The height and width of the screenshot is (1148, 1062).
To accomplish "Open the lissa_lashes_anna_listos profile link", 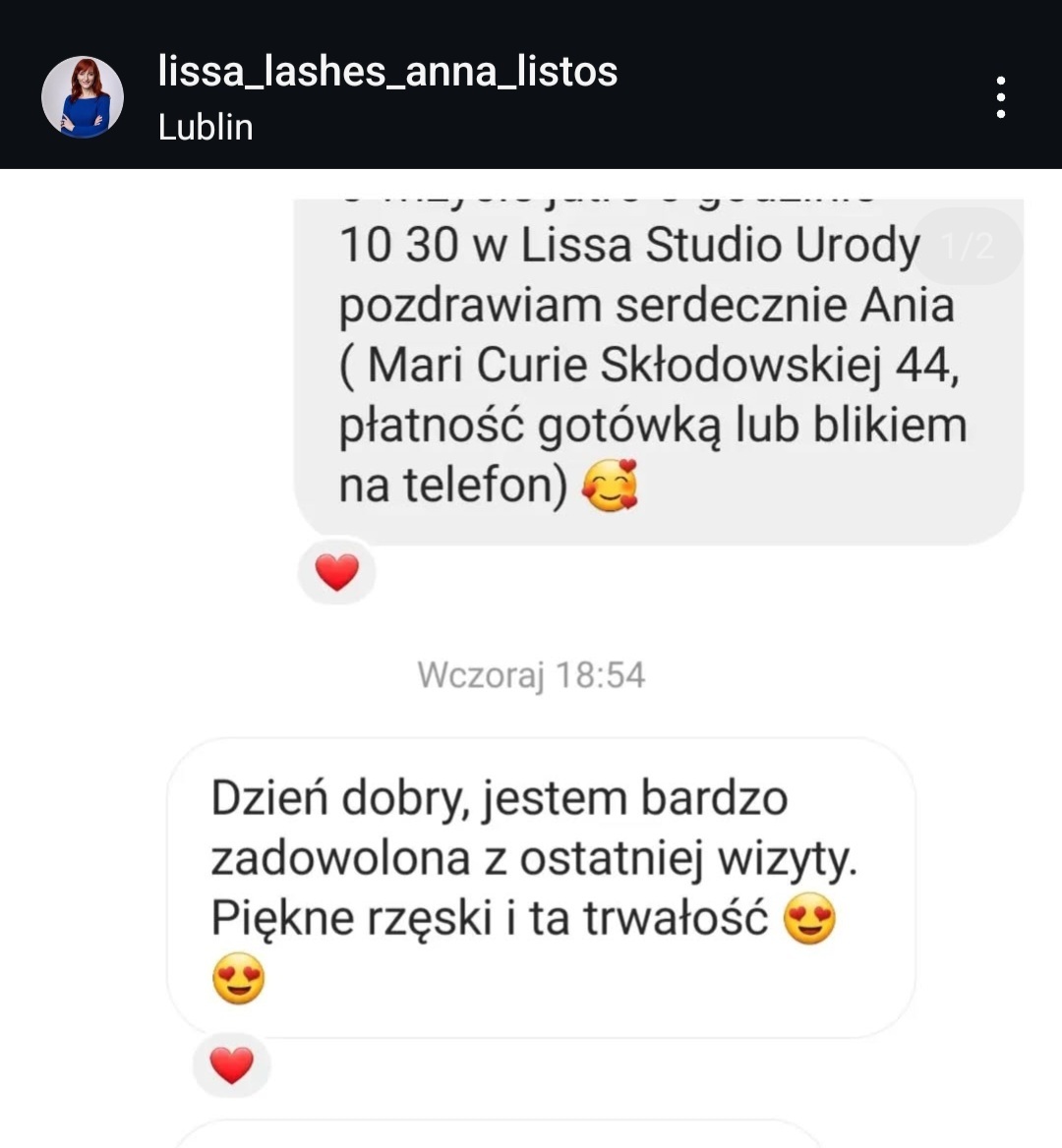I will [x=387, y=72].
